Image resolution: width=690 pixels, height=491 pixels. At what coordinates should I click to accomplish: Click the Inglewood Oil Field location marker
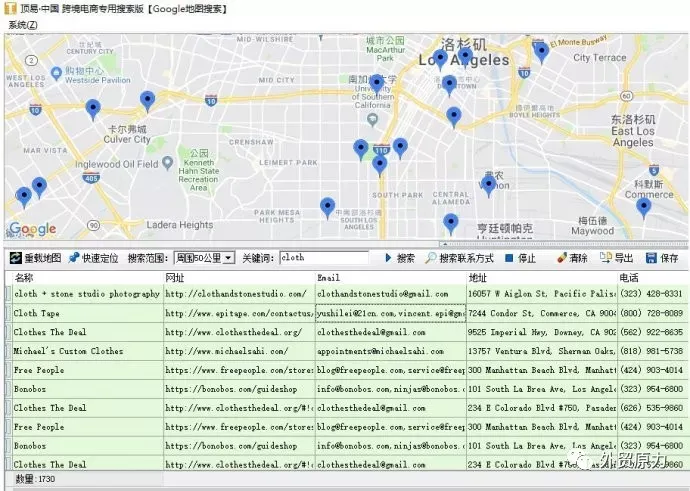click(x=167, y=163)
